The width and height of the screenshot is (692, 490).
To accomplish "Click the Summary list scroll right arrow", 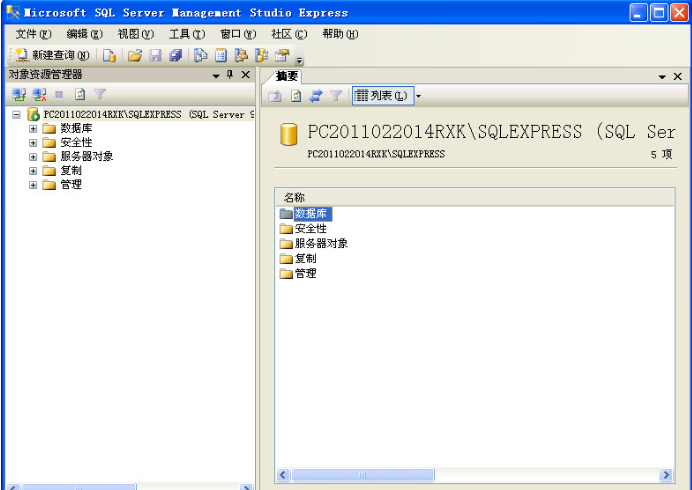I will coord(666,475).
